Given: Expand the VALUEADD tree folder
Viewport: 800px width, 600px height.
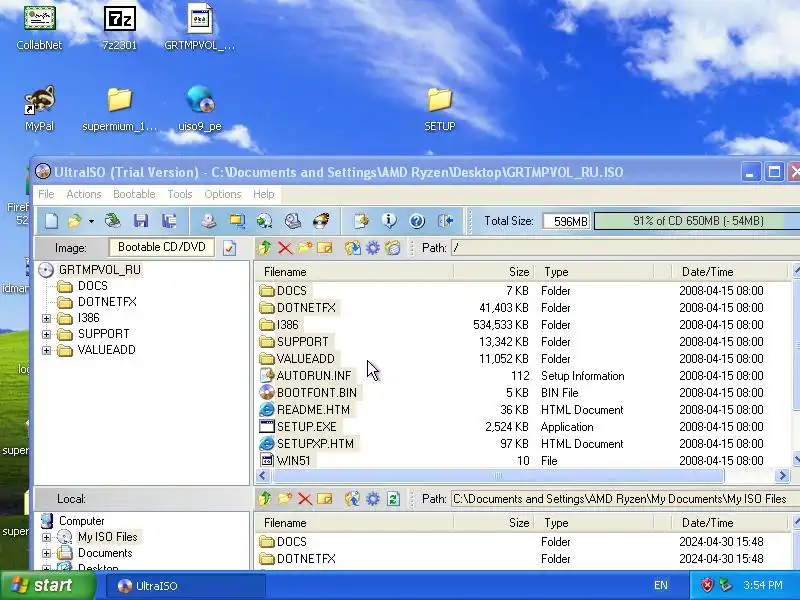Looking at the screenshot, I should click(46, 351).
